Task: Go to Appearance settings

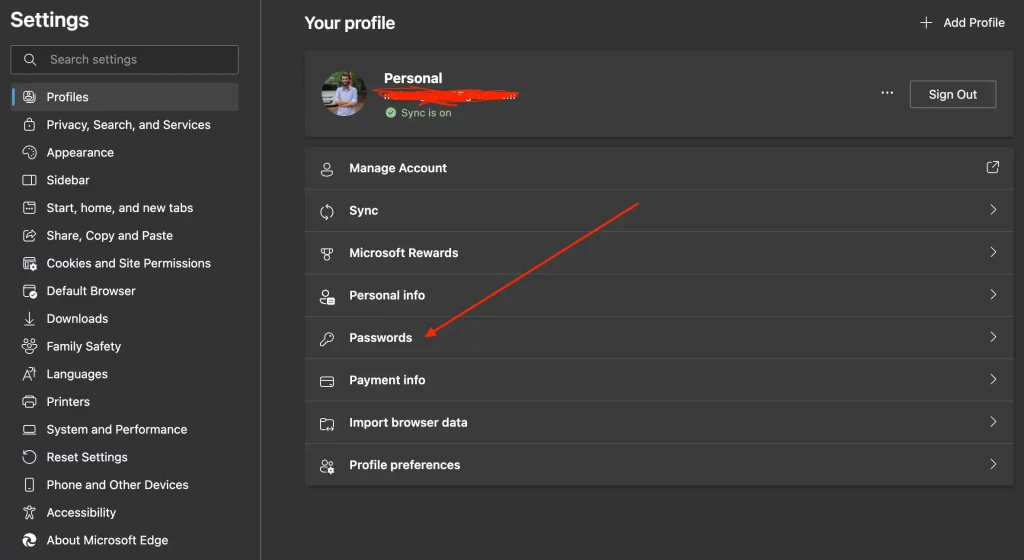Action: point(125,152)
